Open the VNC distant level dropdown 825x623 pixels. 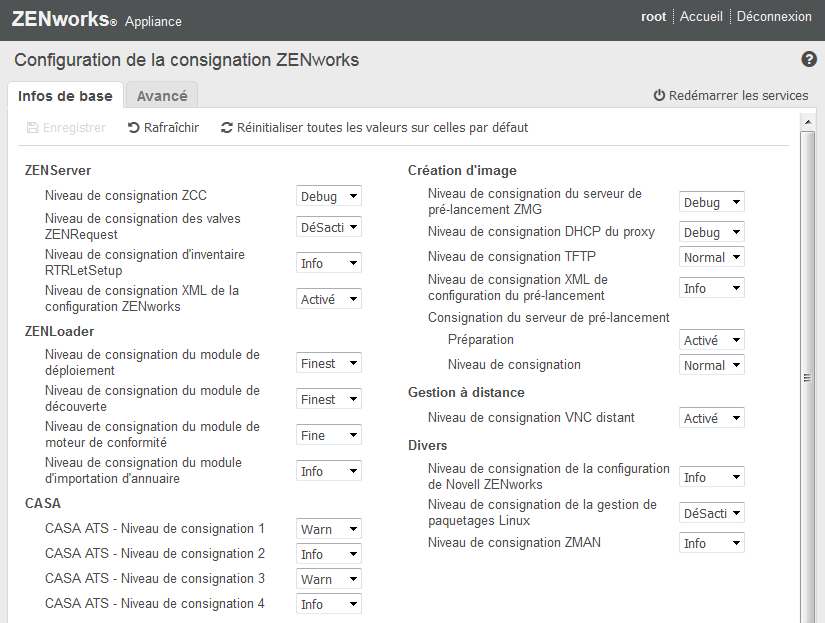pyautogui.click(x=711, y=419)
